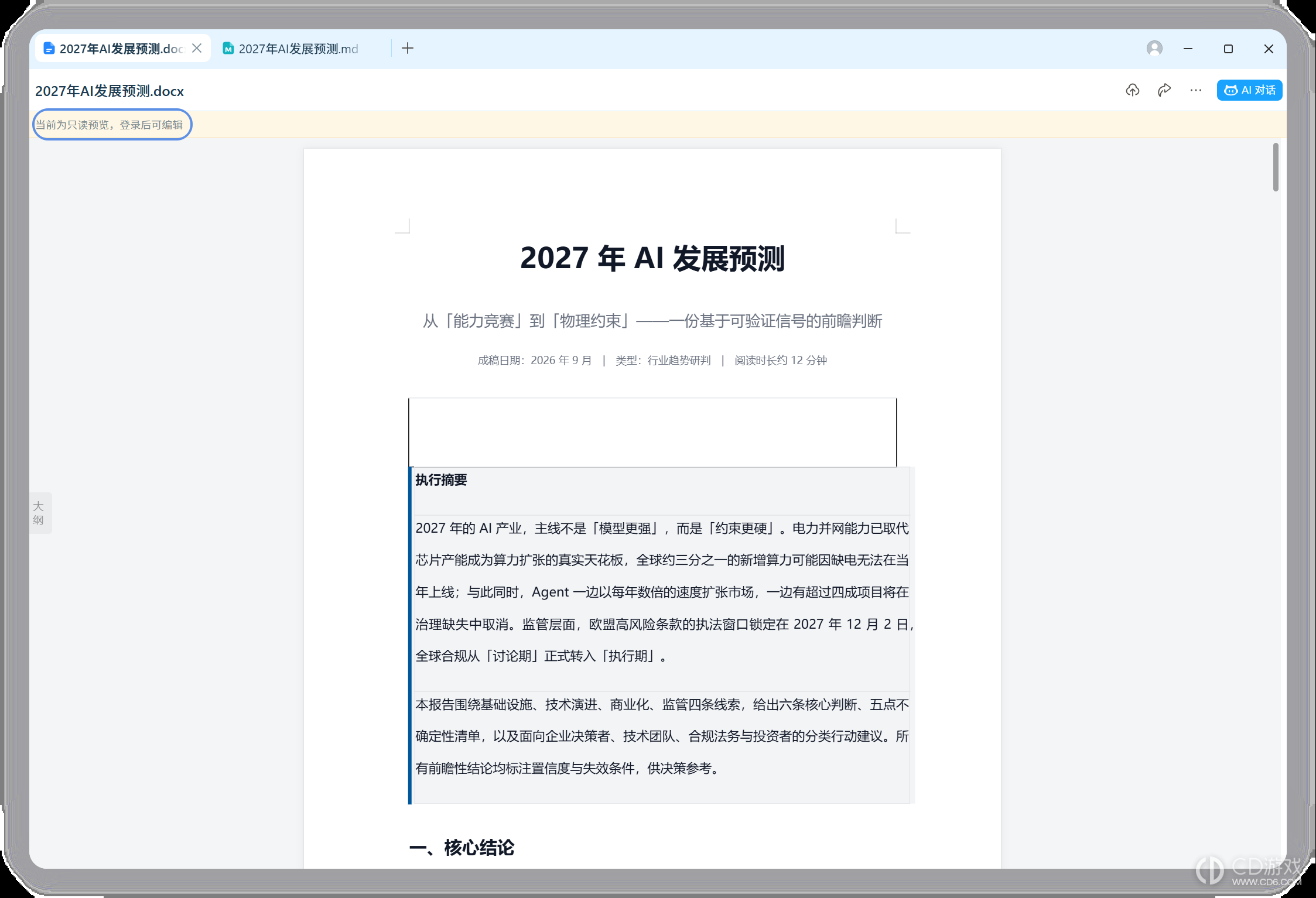Maximize the window
1316x898 pixels.
pyautogui.click(x=1228, y=49)
